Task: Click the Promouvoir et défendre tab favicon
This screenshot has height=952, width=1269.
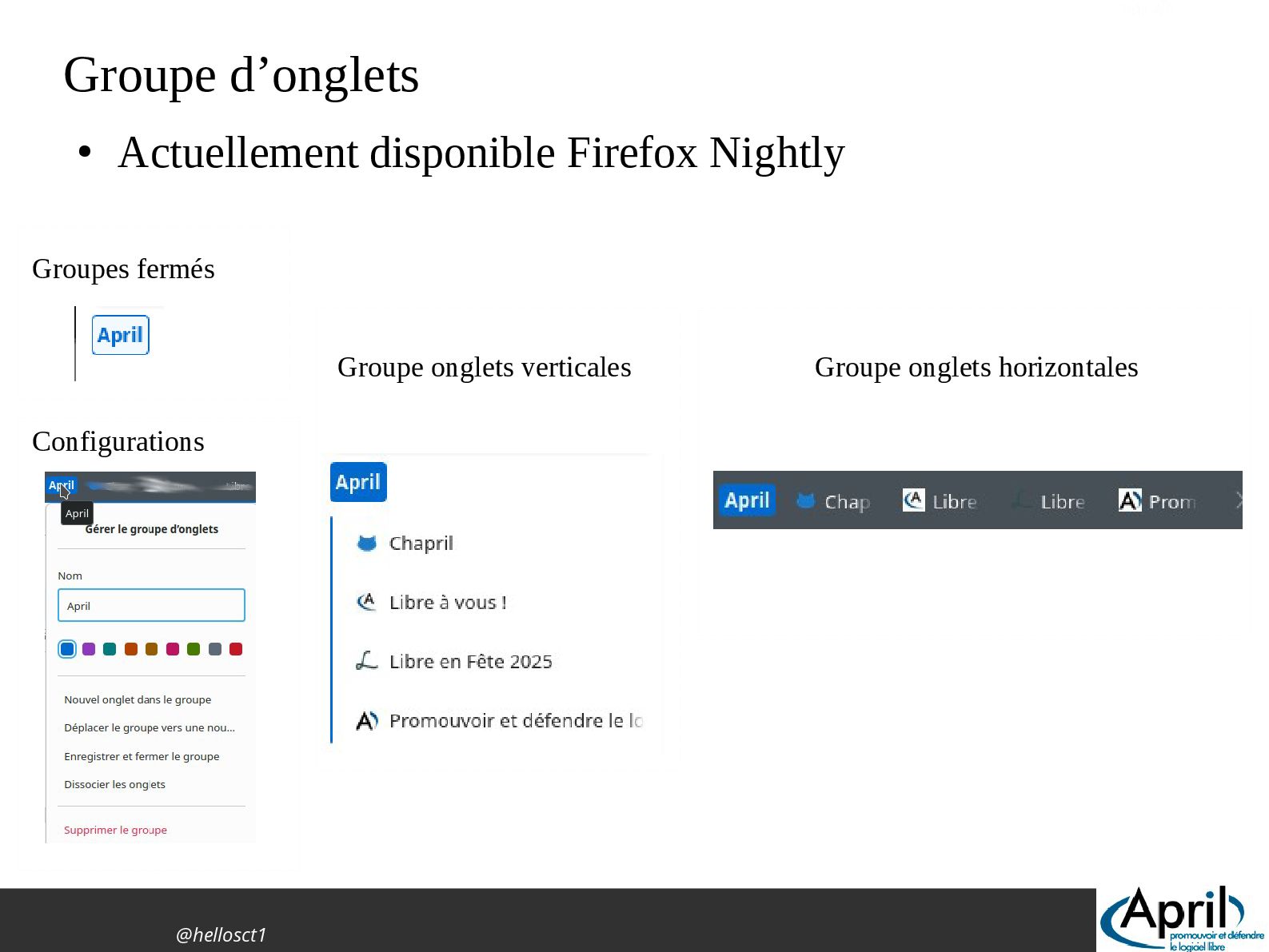Action: [366, 720]
